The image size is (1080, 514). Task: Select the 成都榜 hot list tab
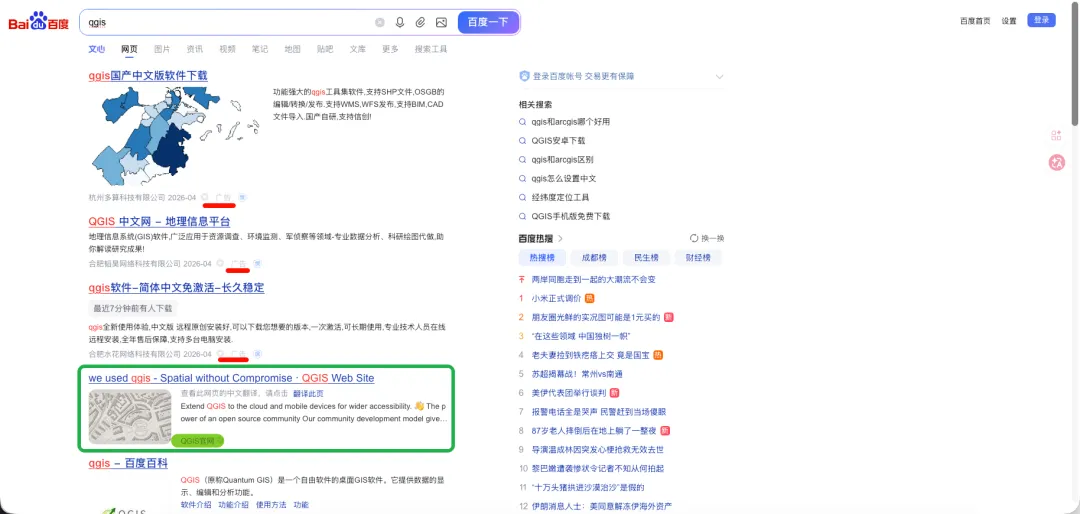(x=594, y=258)
